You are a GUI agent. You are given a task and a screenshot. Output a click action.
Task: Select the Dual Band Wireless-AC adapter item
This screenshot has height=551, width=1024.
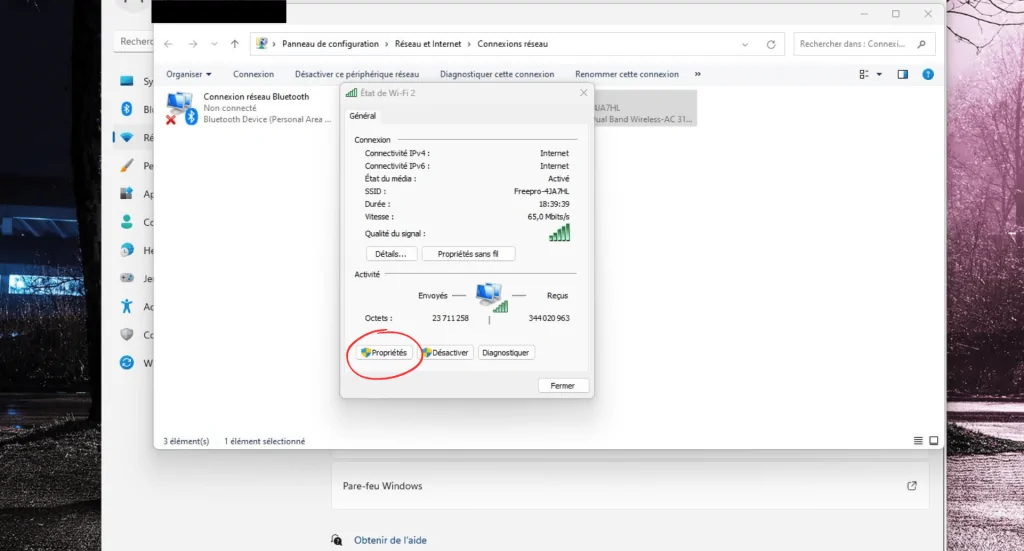(645, 108)
